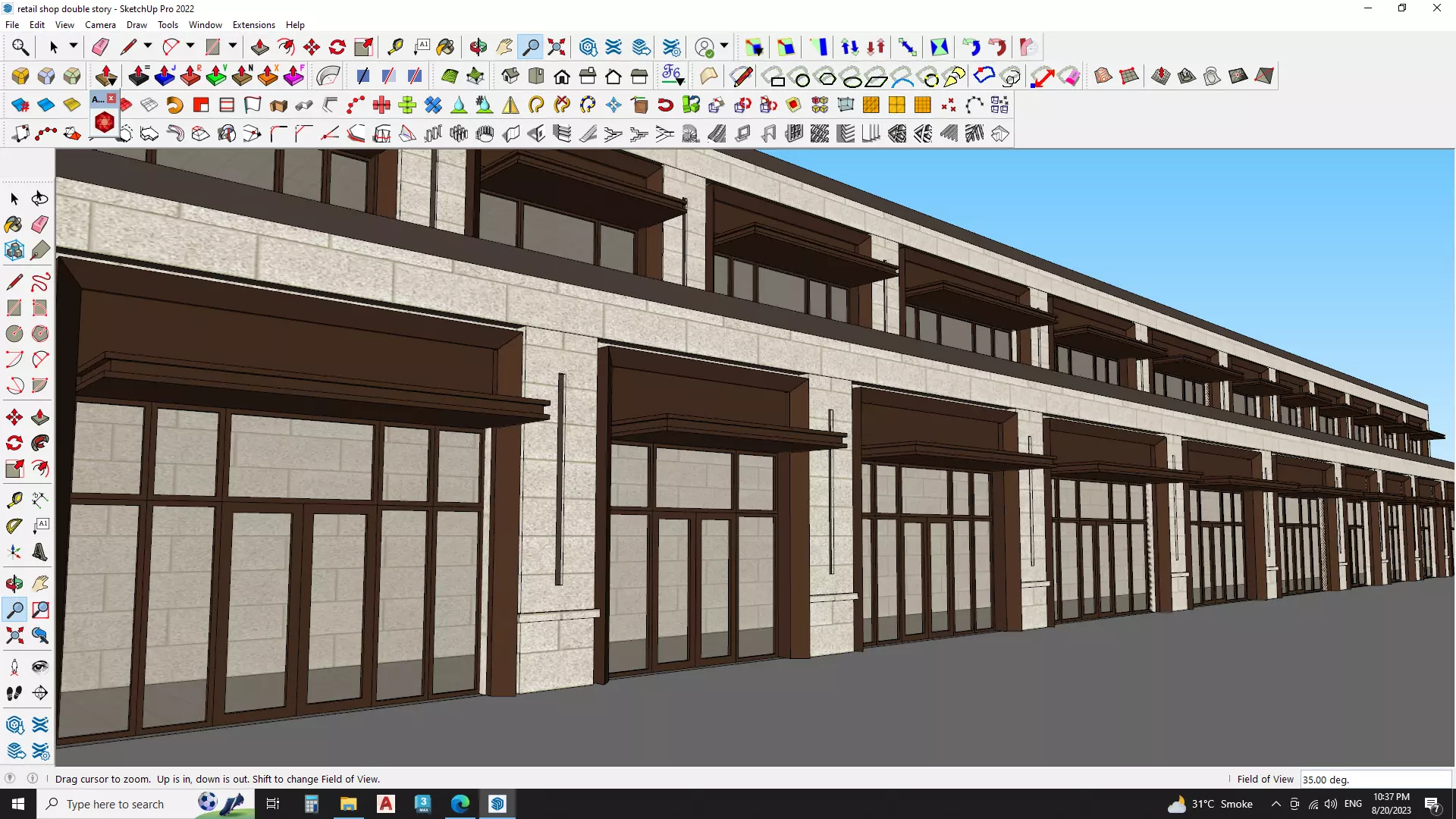1456x819 pixels.
Task: Select the Protractor tool in left toolbar
Action: coord(14,526)
